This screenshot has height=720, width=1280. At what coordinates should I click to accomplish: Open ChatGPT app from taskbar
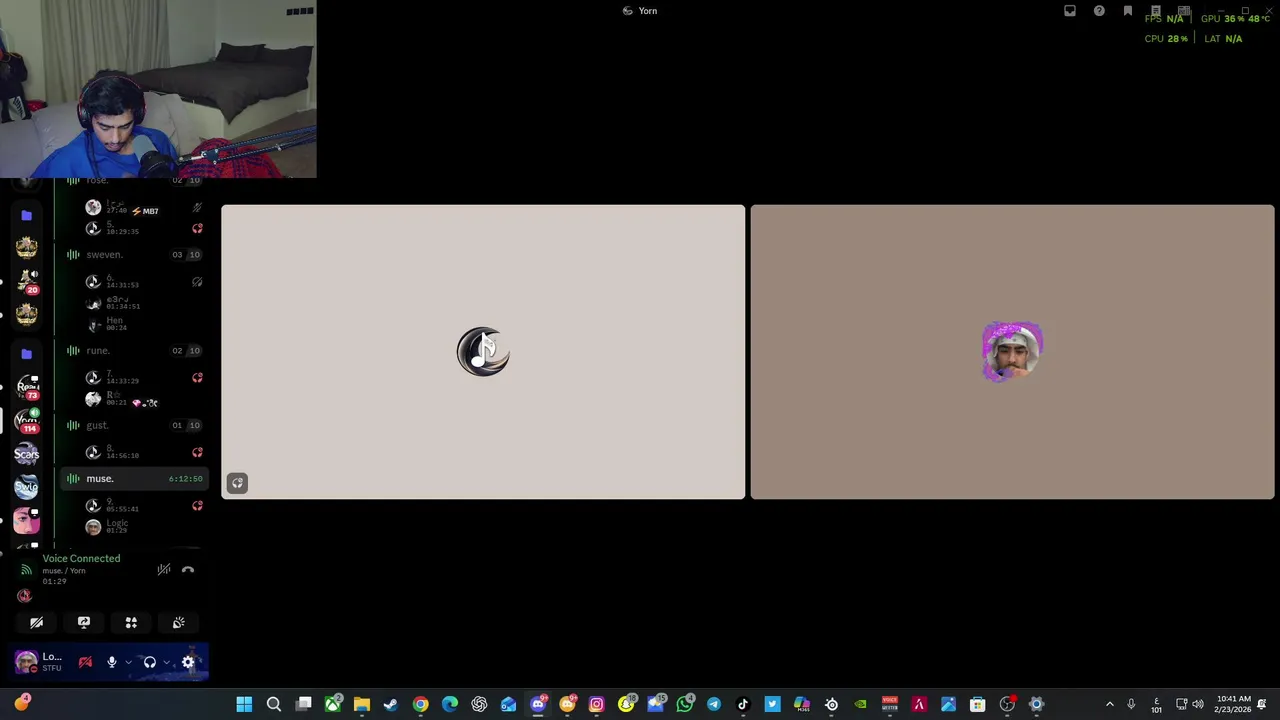[479, 705]
